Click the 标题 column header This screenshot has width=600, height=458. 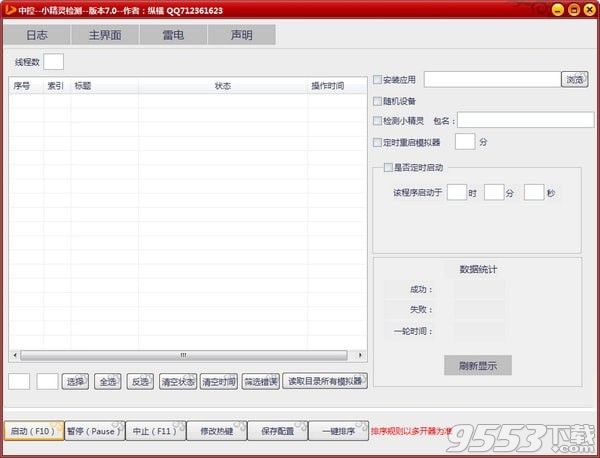(104, 86)
